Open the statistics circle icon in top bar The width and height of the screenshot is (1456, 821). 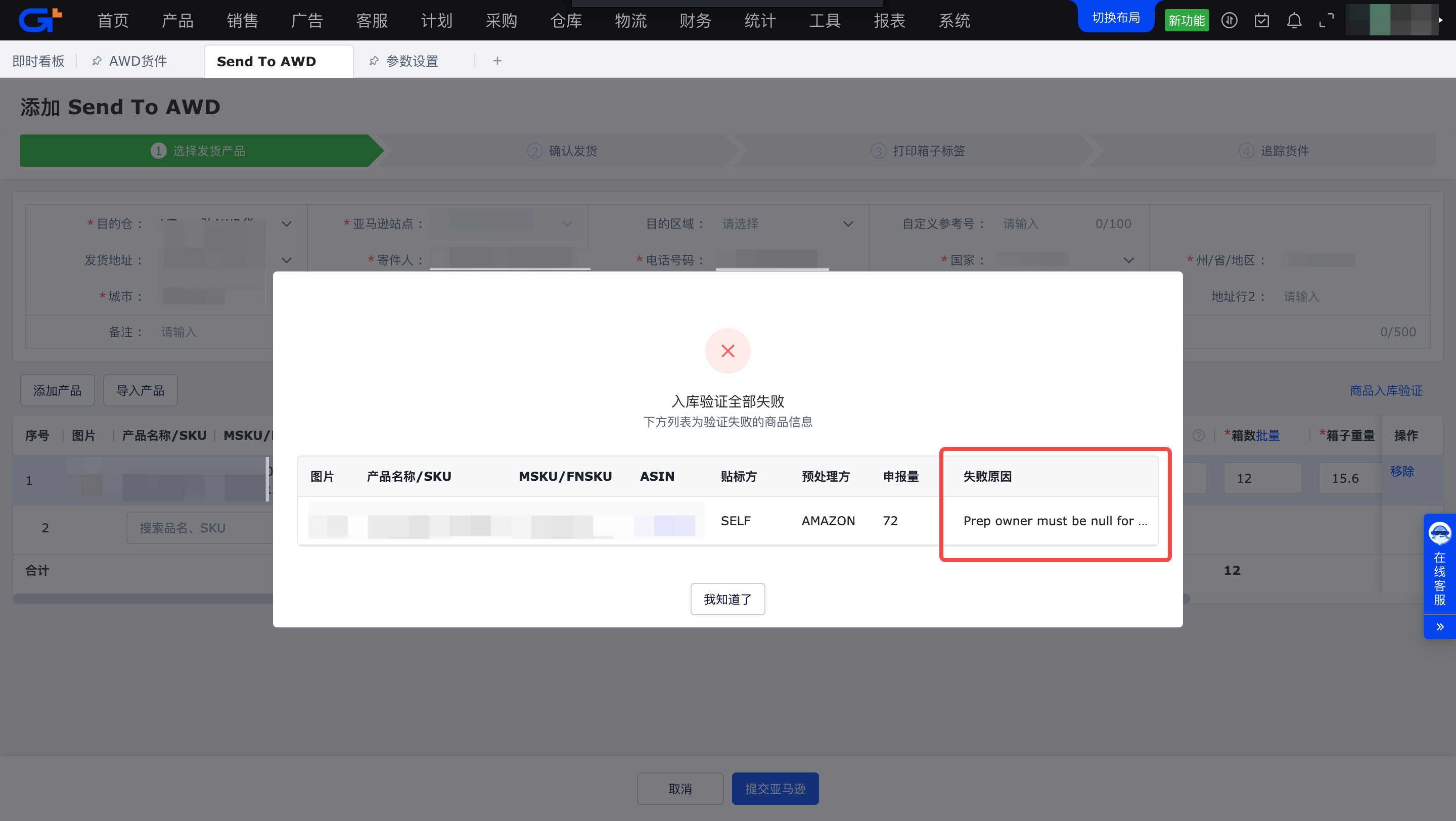1229,20
